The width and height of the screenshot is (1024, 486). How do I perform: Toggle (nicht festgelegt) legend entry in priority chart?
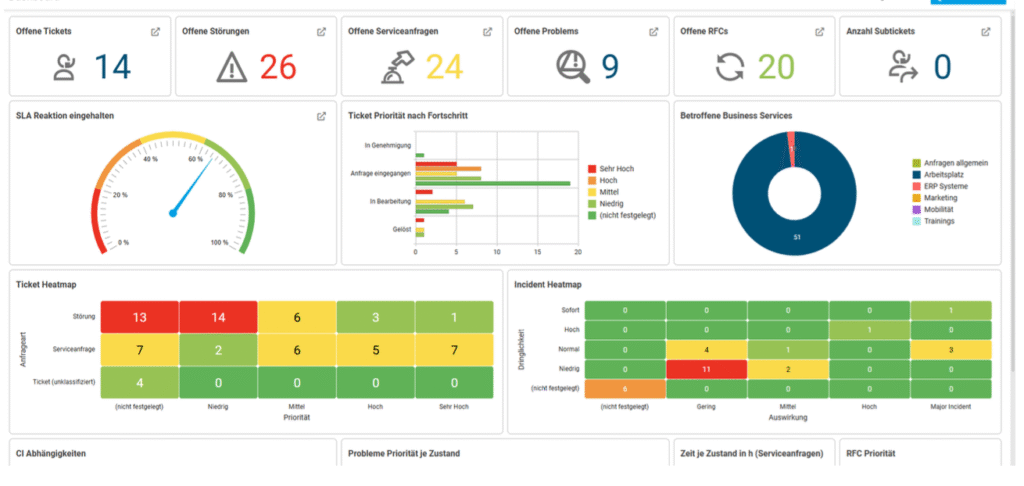point(622,216)
